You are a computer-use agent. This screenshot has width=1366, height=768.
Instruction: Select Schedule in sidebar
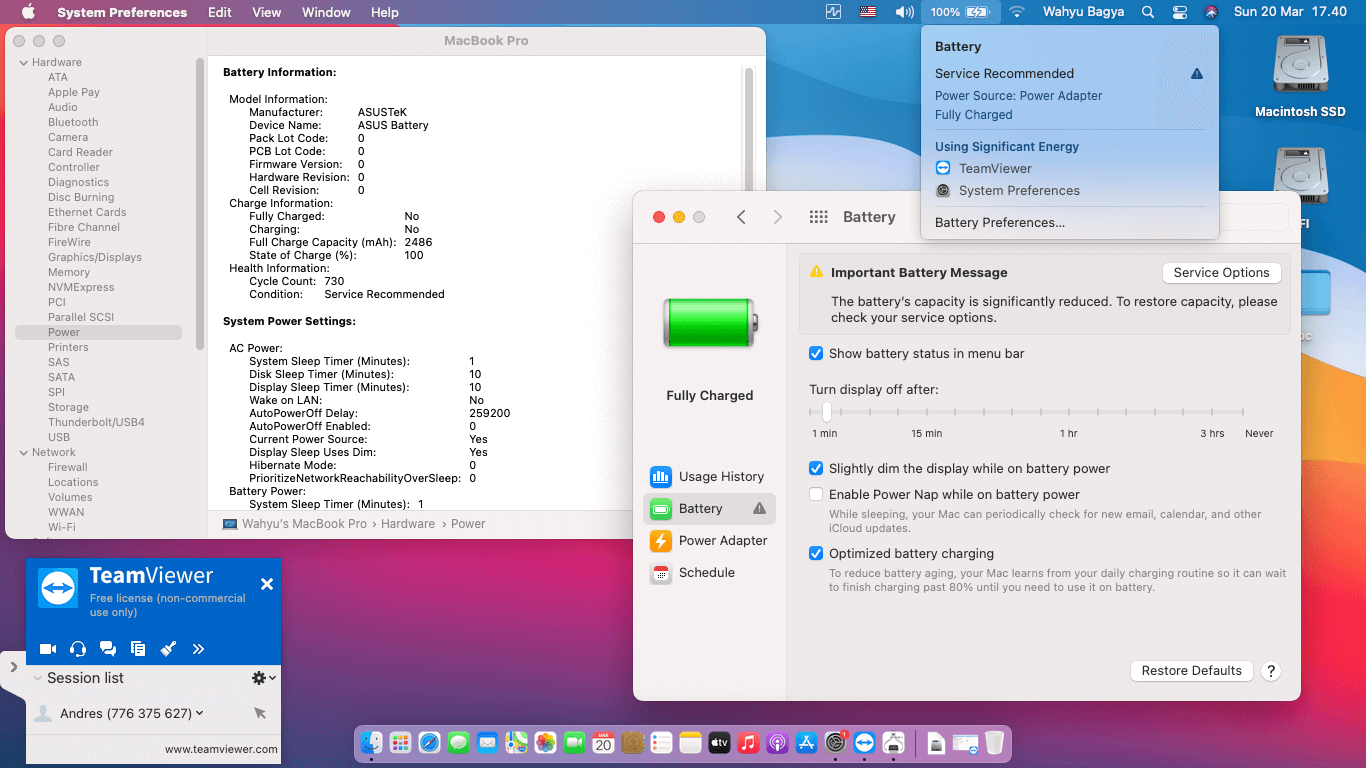click(710, 573)
